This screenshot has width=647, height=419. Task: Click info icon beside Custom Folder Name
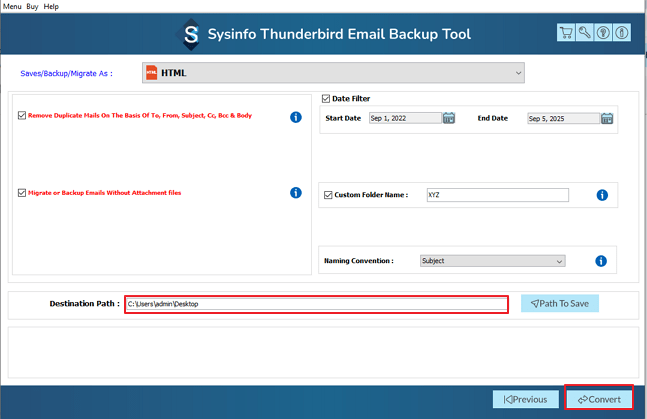click(x=602, y=195)
